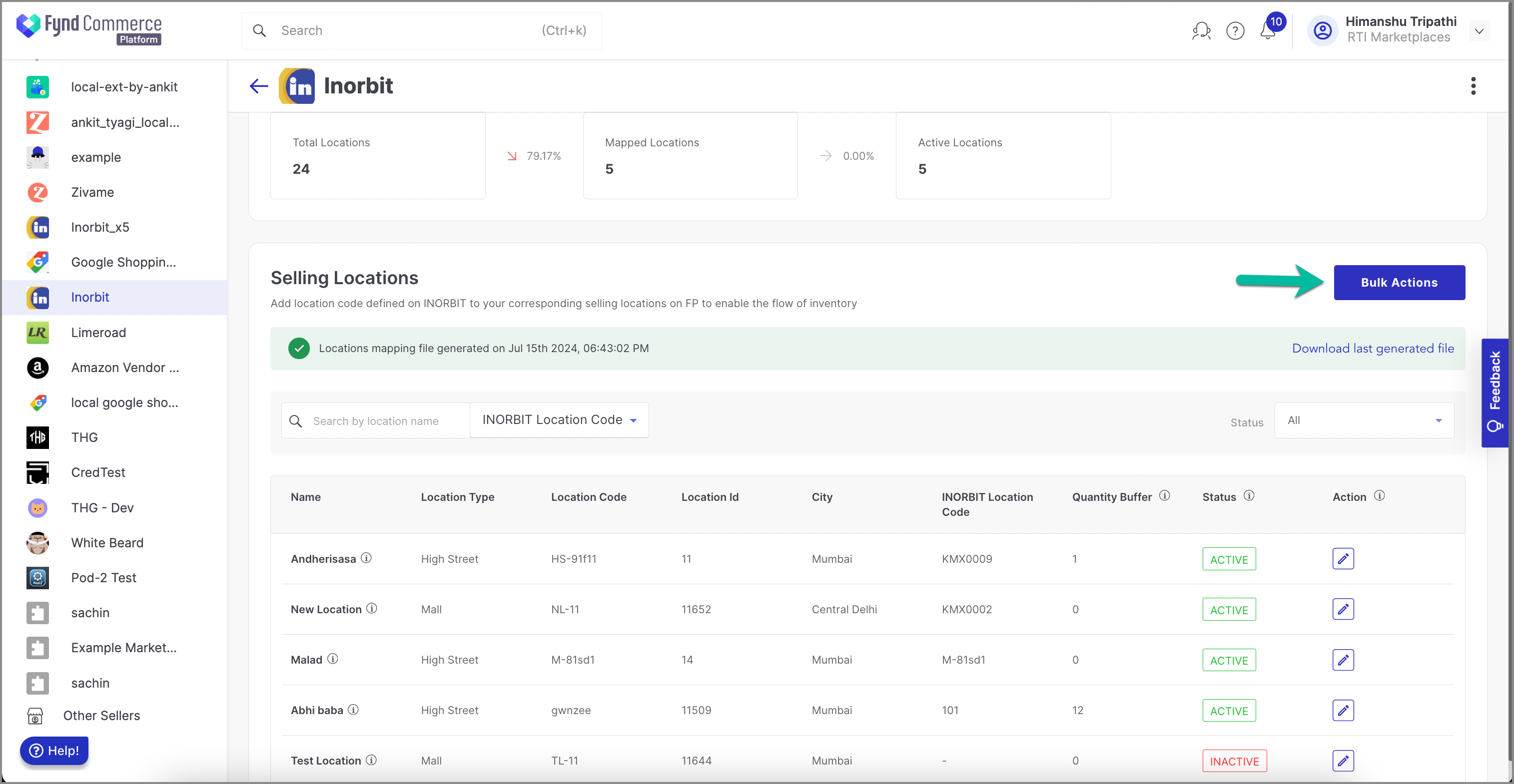Open Amazon Vendor in the sidebar

tap(114, 368)
